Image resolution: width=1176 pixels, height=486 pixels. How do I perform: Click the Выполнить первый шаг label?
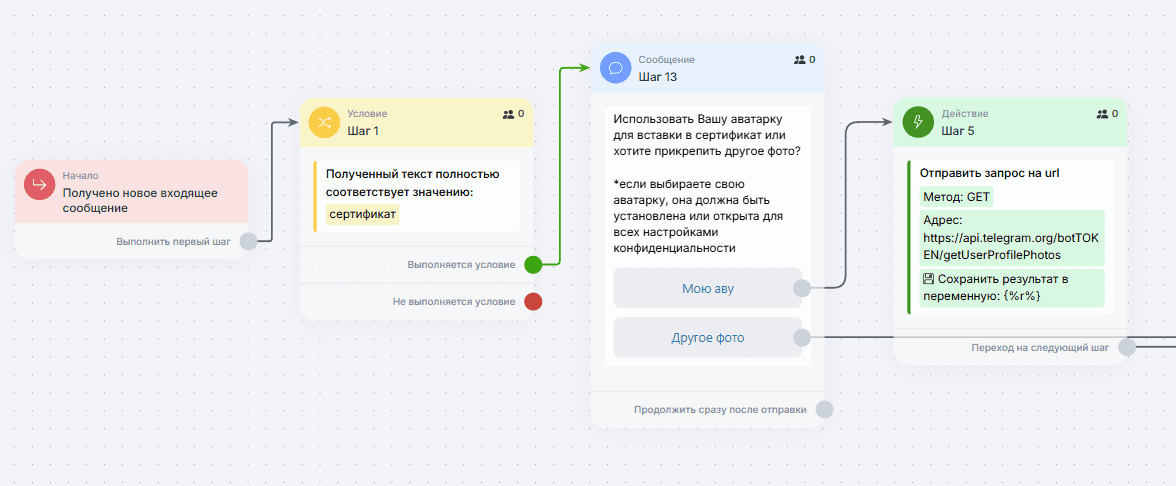[174, 242]
